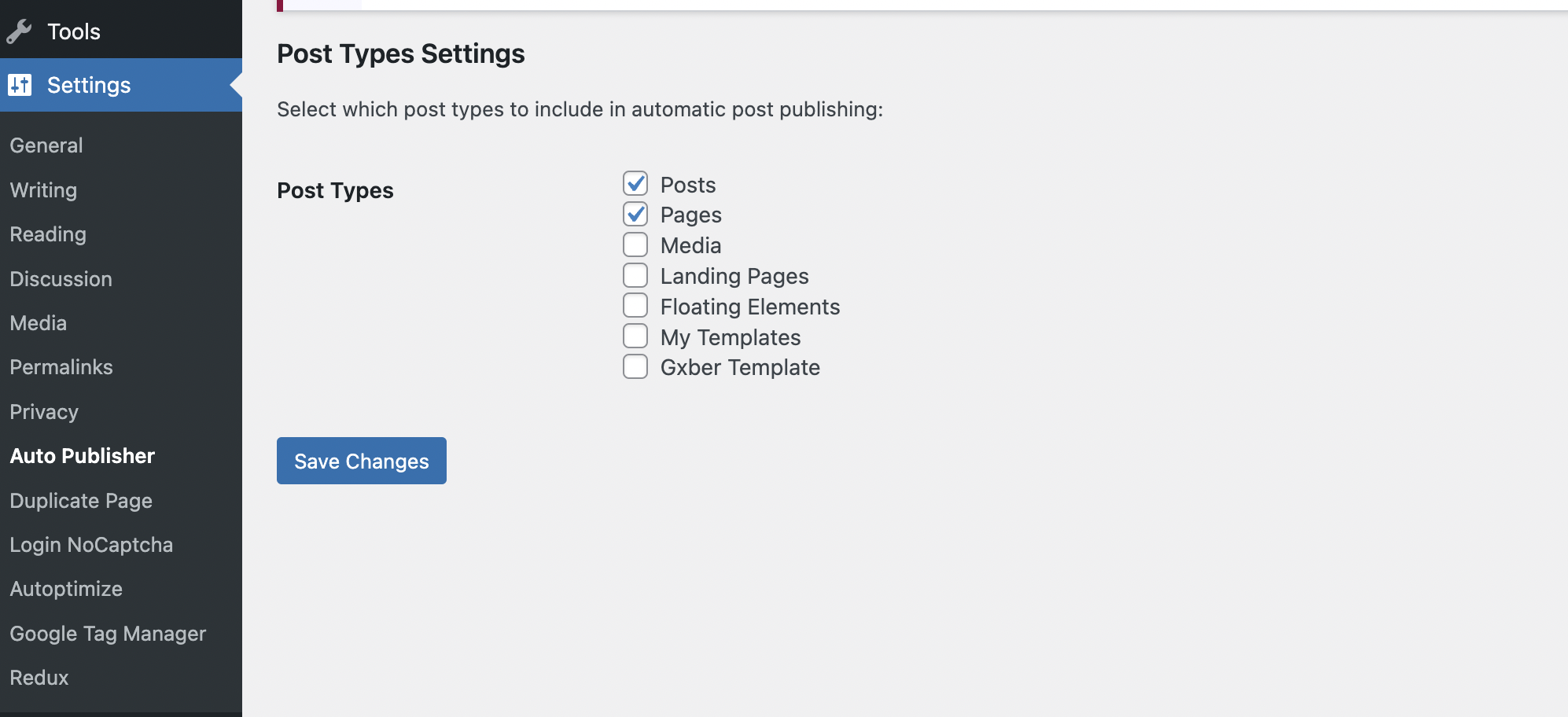This screenshot has width=1568, height=717.
Task: Uncheck the Posts checkbox
Action: (635, 184)
